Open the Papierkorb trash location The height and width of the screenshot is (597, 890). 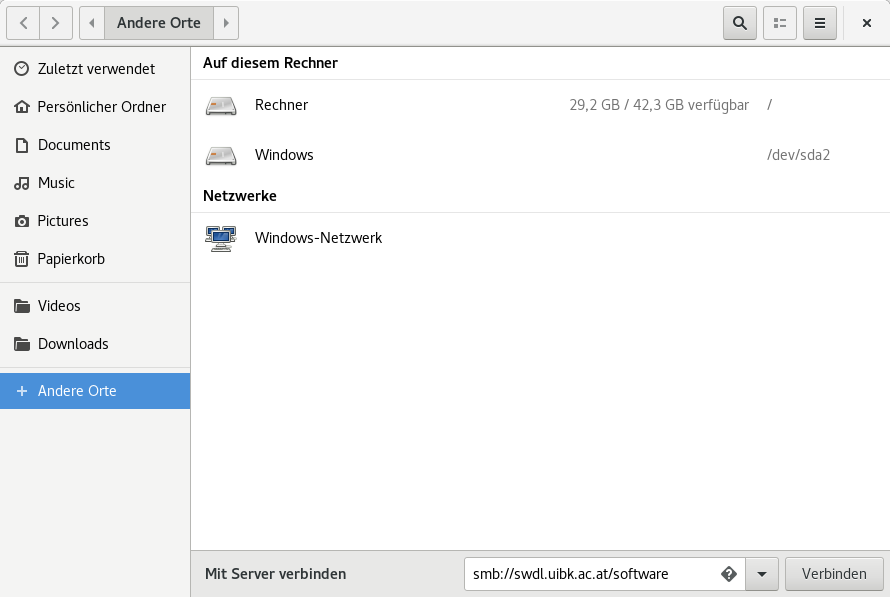coord(71,259)
